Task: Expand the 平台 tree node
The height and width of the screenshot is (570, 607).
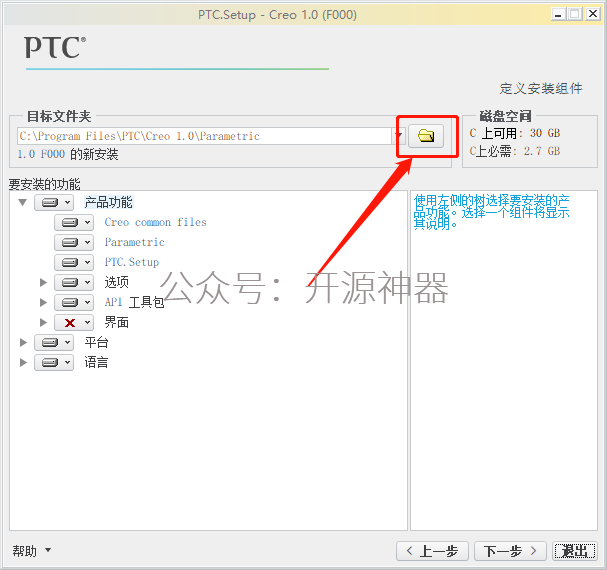Action: (23, 342)
